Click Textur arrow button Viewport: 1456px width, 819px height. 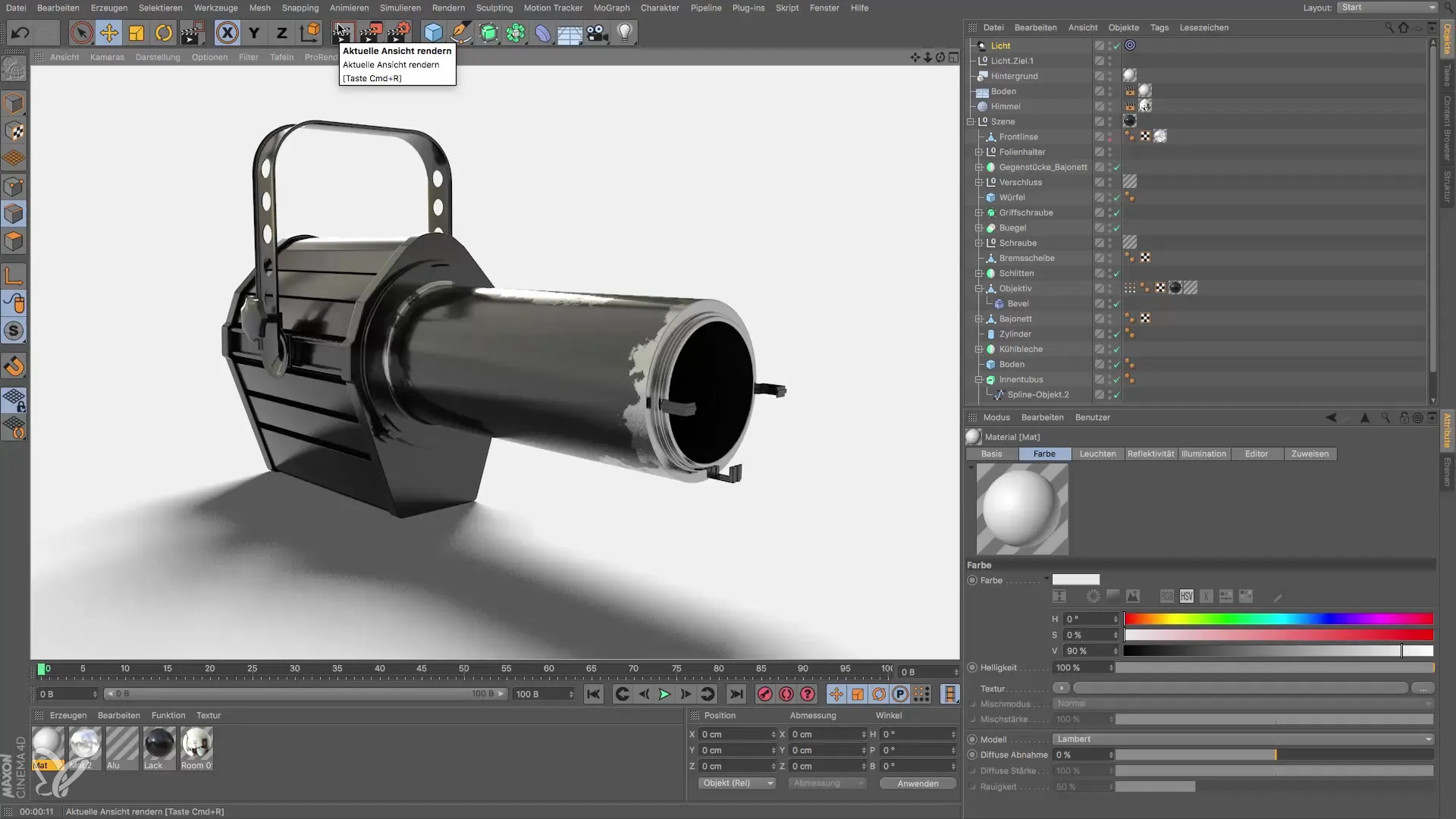click(1061, 688)
